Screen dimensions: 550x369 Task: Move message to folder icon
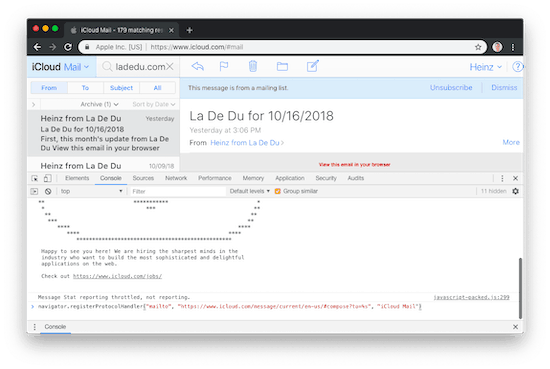click(x=282, y=66)
